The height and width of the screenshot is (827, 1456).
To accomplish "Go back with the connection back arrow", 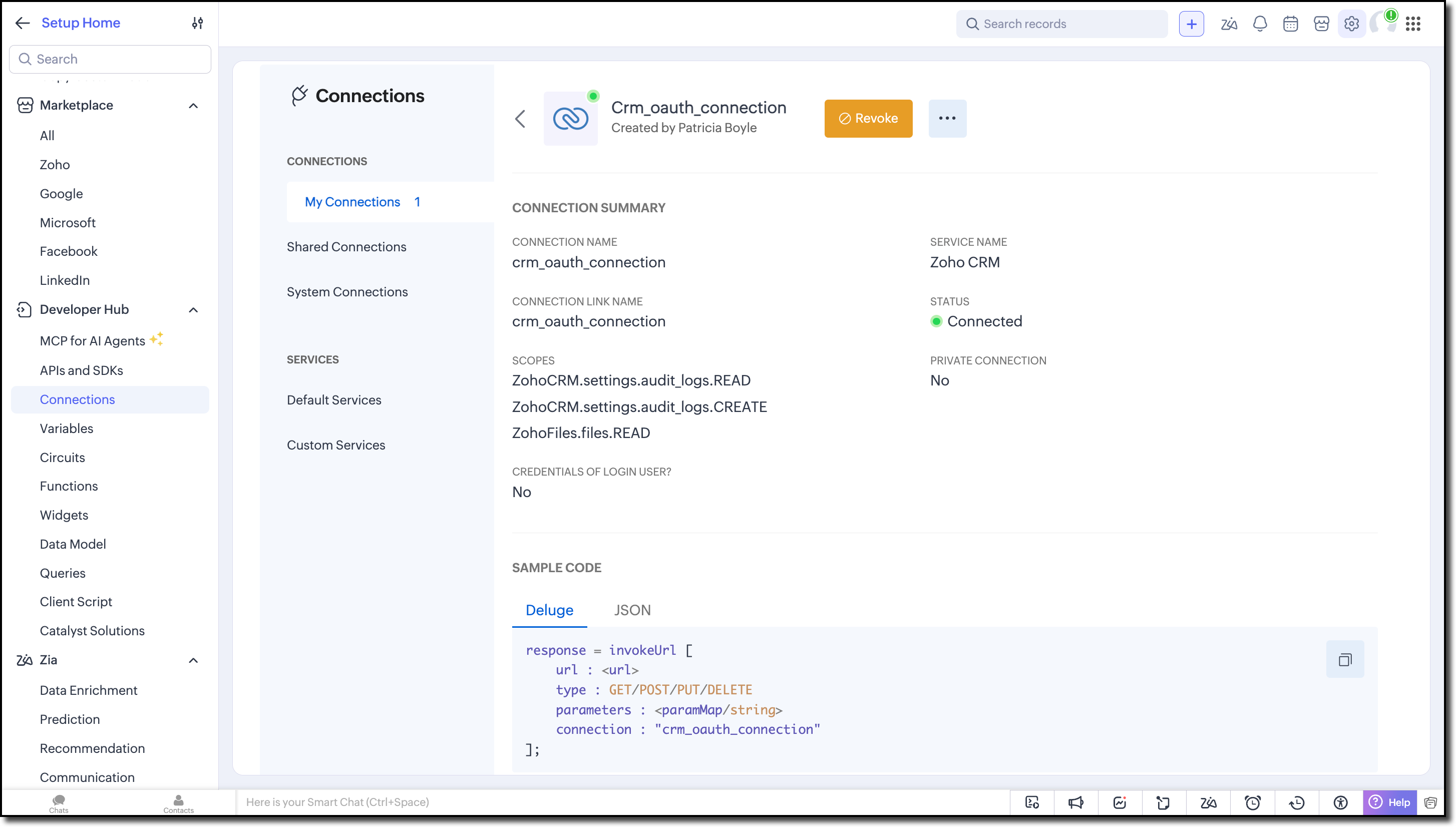I will pos(520,119).
